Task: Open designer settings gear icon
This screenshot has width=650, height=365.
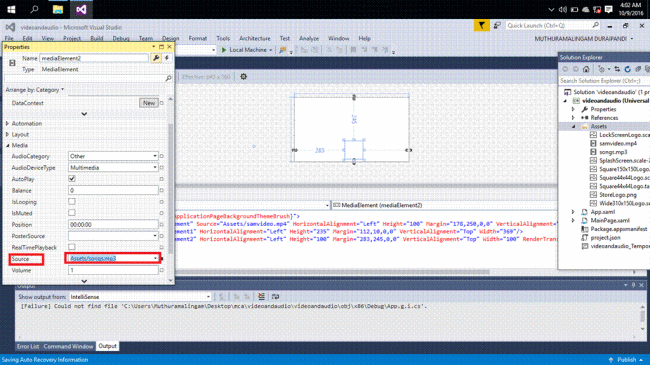Action: point(243,76)
